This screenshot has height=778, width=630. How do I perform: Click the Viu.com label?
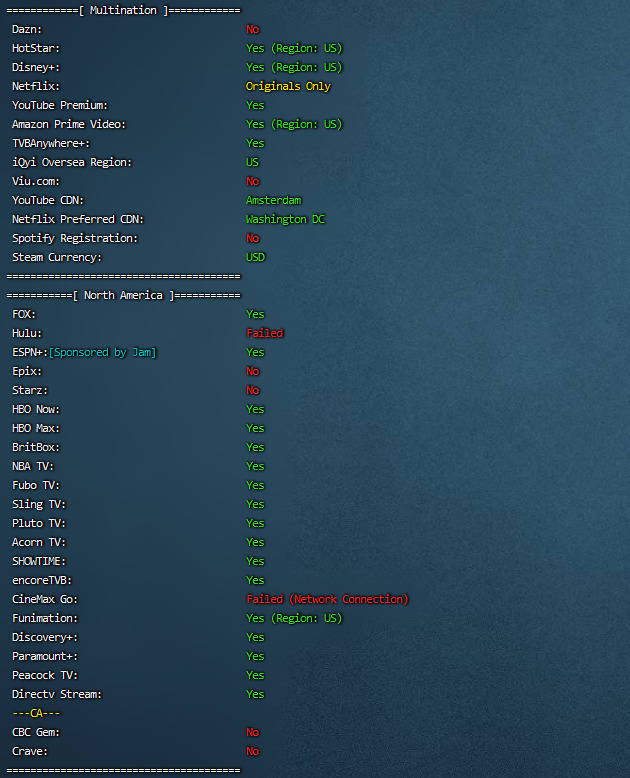pyautogui.click(x=36, y=181)
